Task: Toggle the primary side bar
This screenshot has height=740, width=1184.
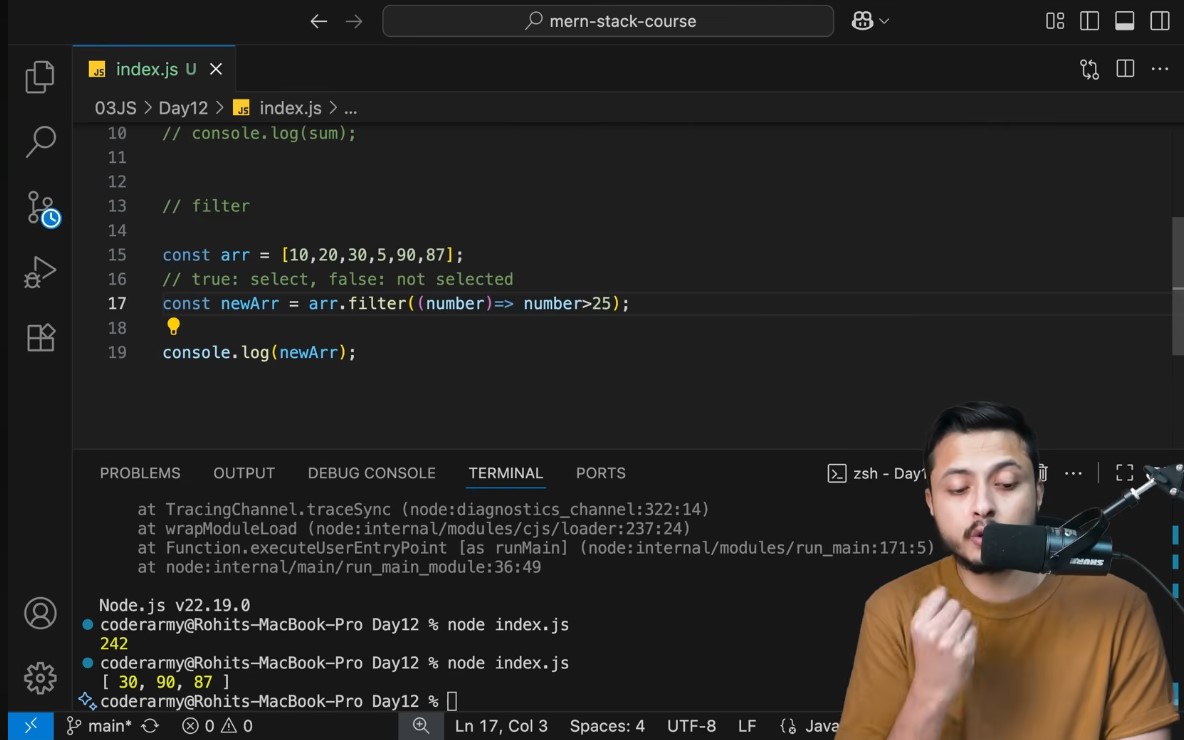Action: (x=1090, y=21)
